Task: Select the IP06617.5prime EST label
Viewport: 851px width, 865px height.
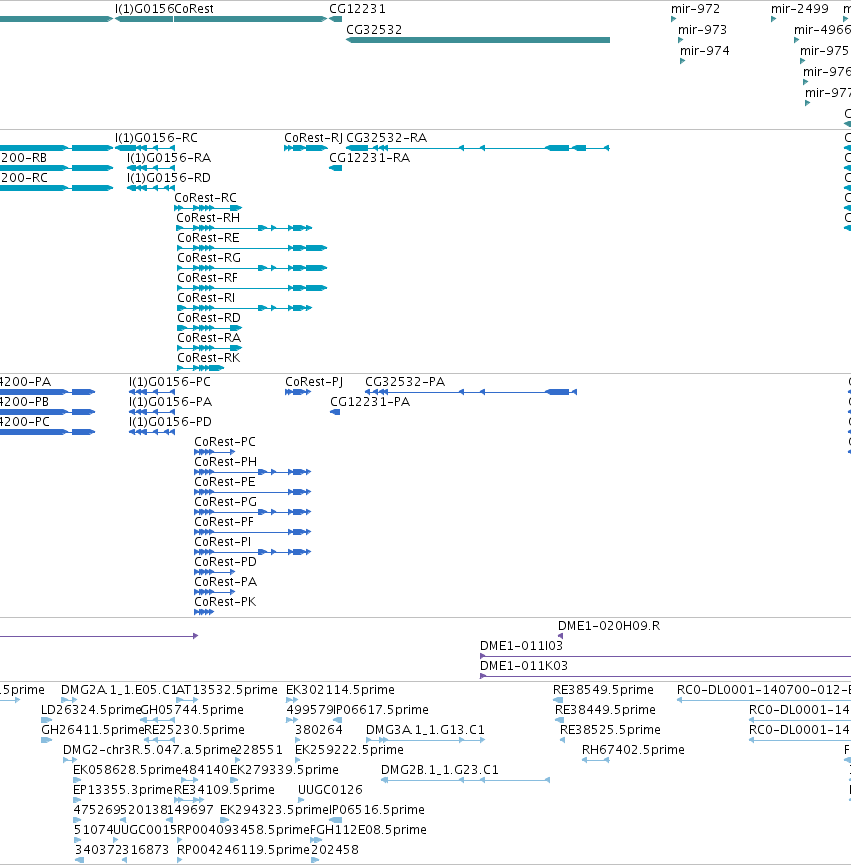Action: pyautogui.click(x=381, y=709)
